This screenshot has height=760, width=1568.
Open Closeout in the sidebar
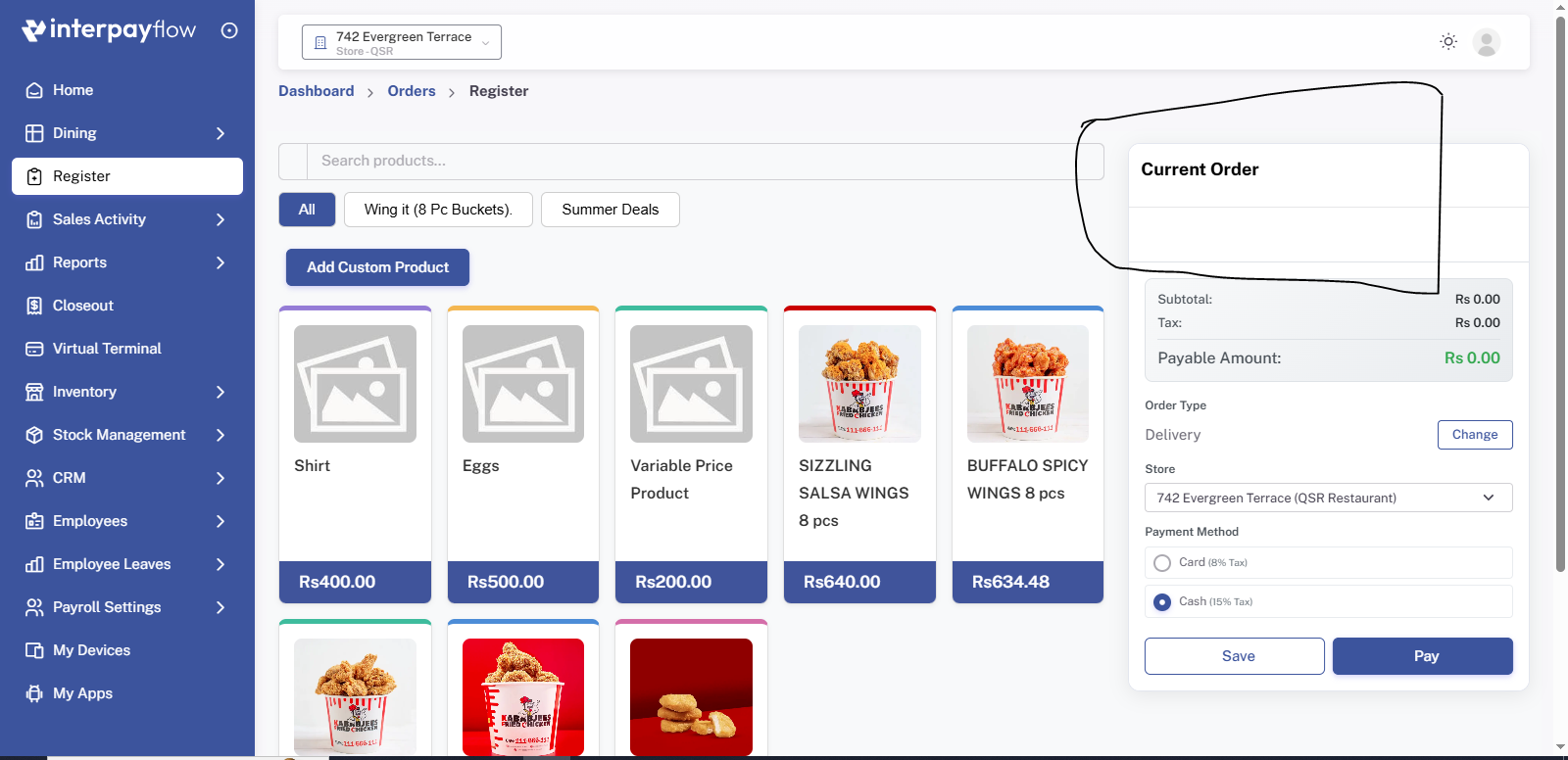127,306
